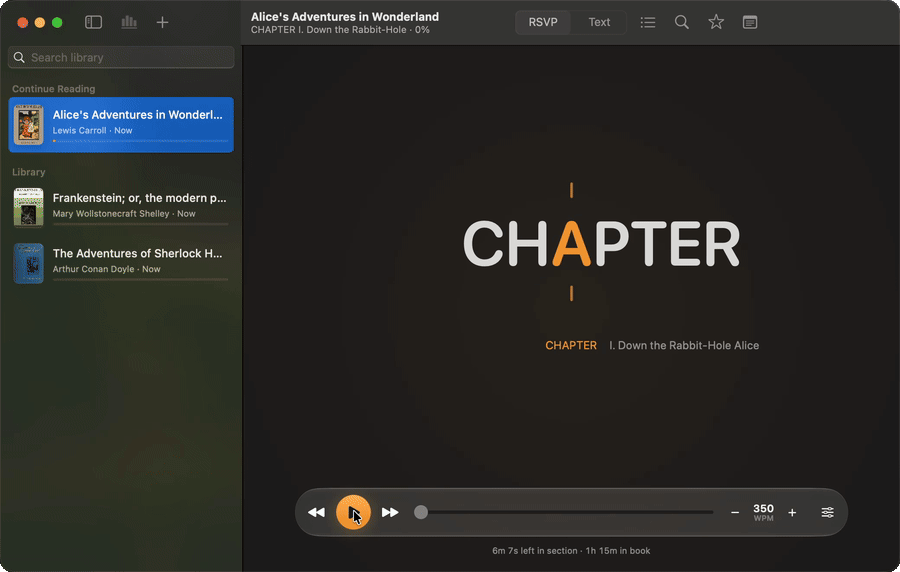This screenshot has width=900, height=572.
Task: Open playback settings sliders icon
Action: 827,512
